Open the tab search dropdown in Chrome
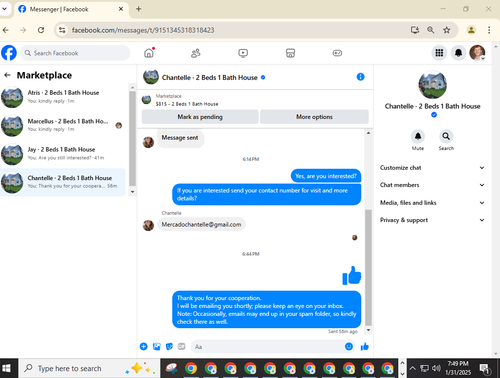The image size is (500, 378). 5,9
